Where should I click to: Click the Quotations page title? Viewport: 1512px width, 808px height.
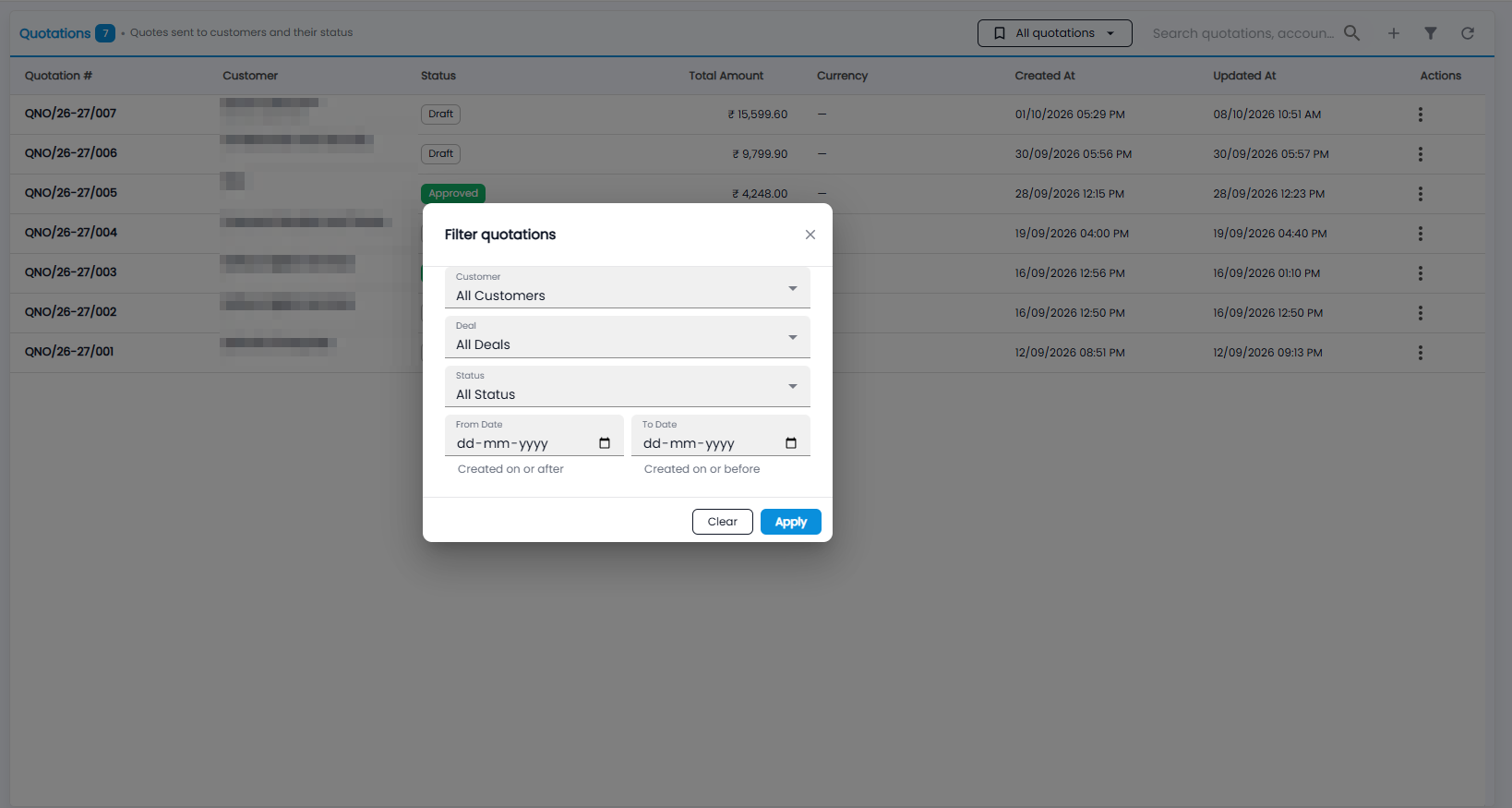[x=55, y=33]
